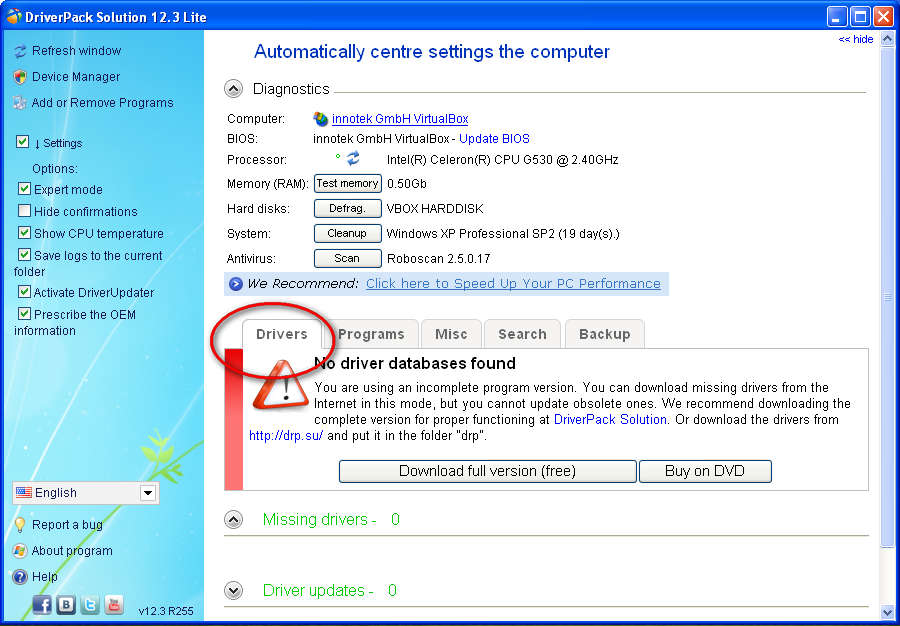
Task: Toggle Show CPU temperature checkbox
Action: tap(24, 232)
